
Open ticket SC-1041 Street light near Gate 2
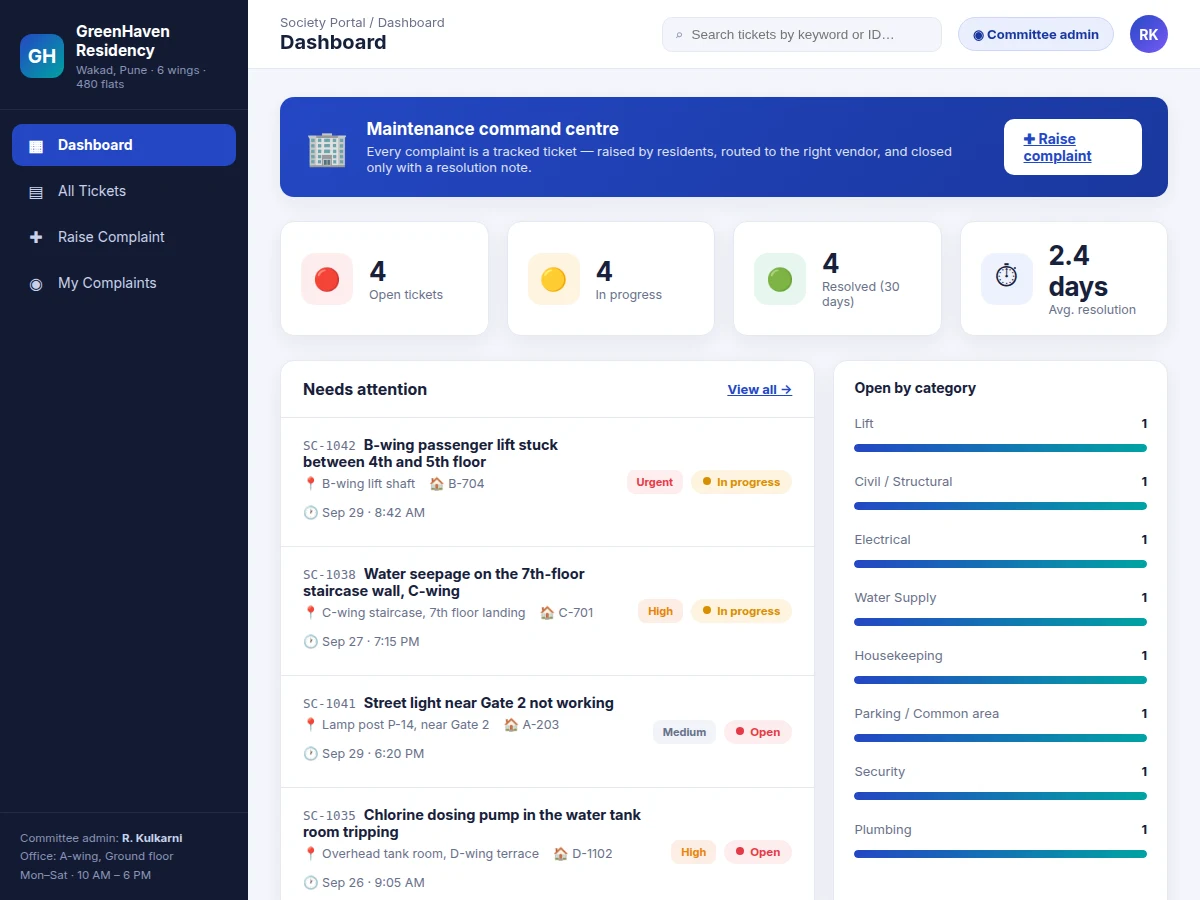click(547, 732)
